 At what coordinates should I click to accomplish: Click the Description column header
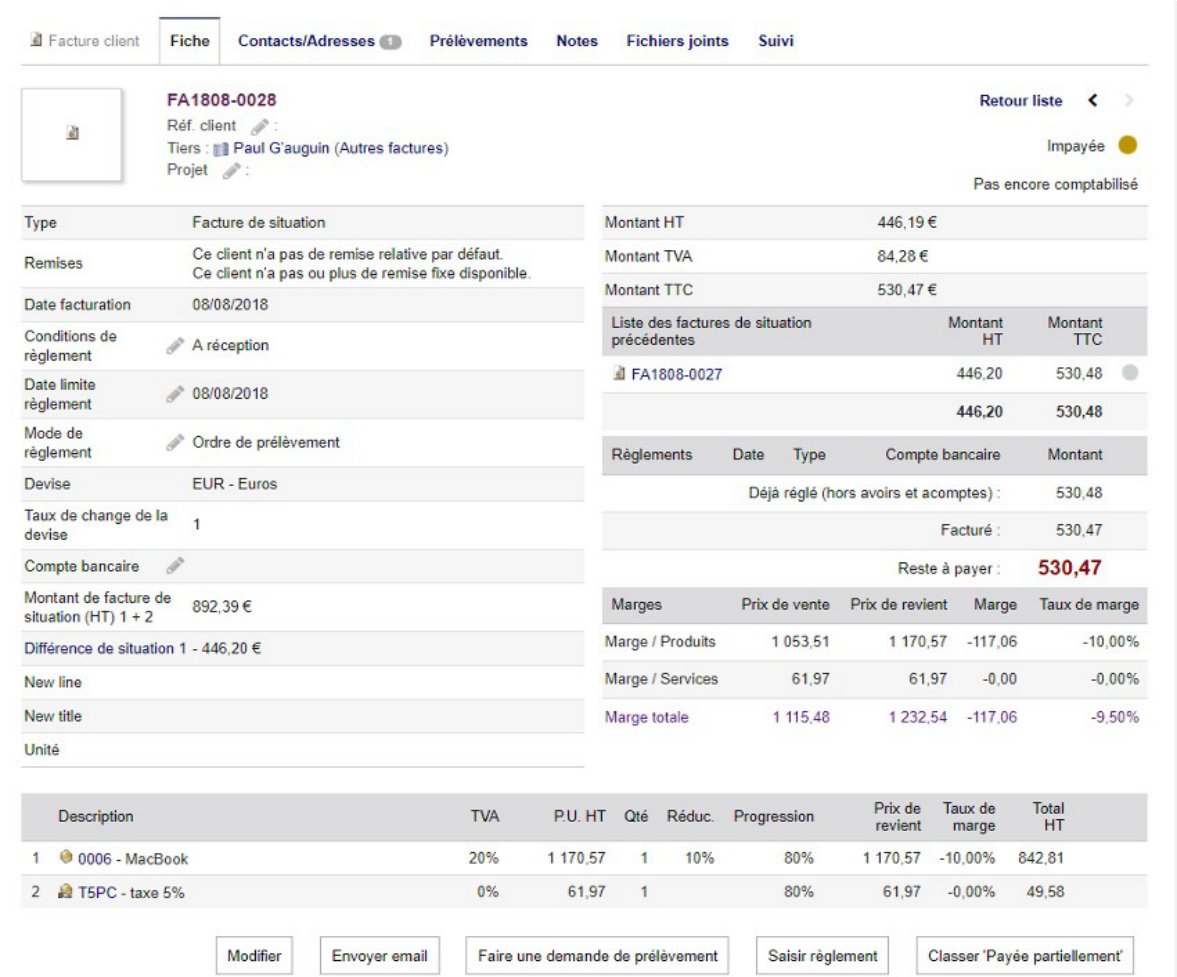95,816
